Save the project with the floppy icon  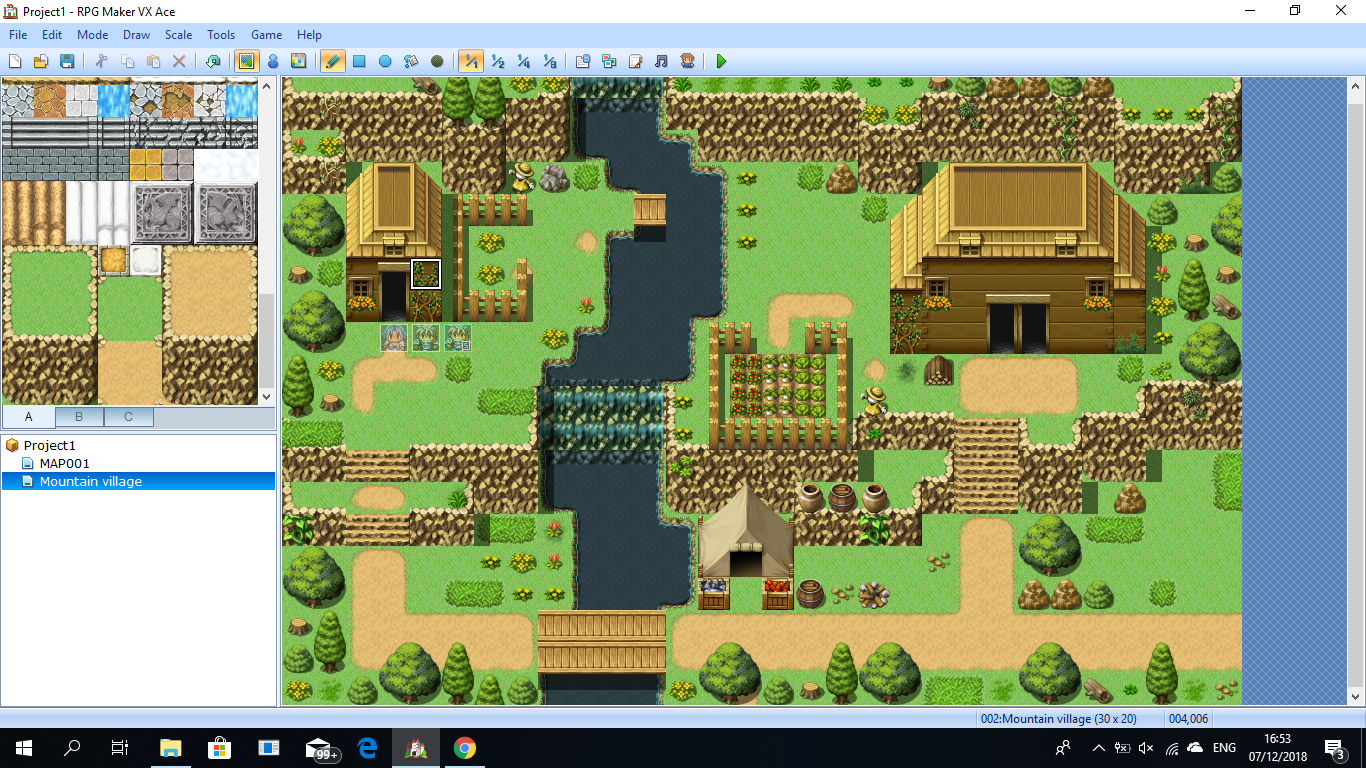[67, 61]
